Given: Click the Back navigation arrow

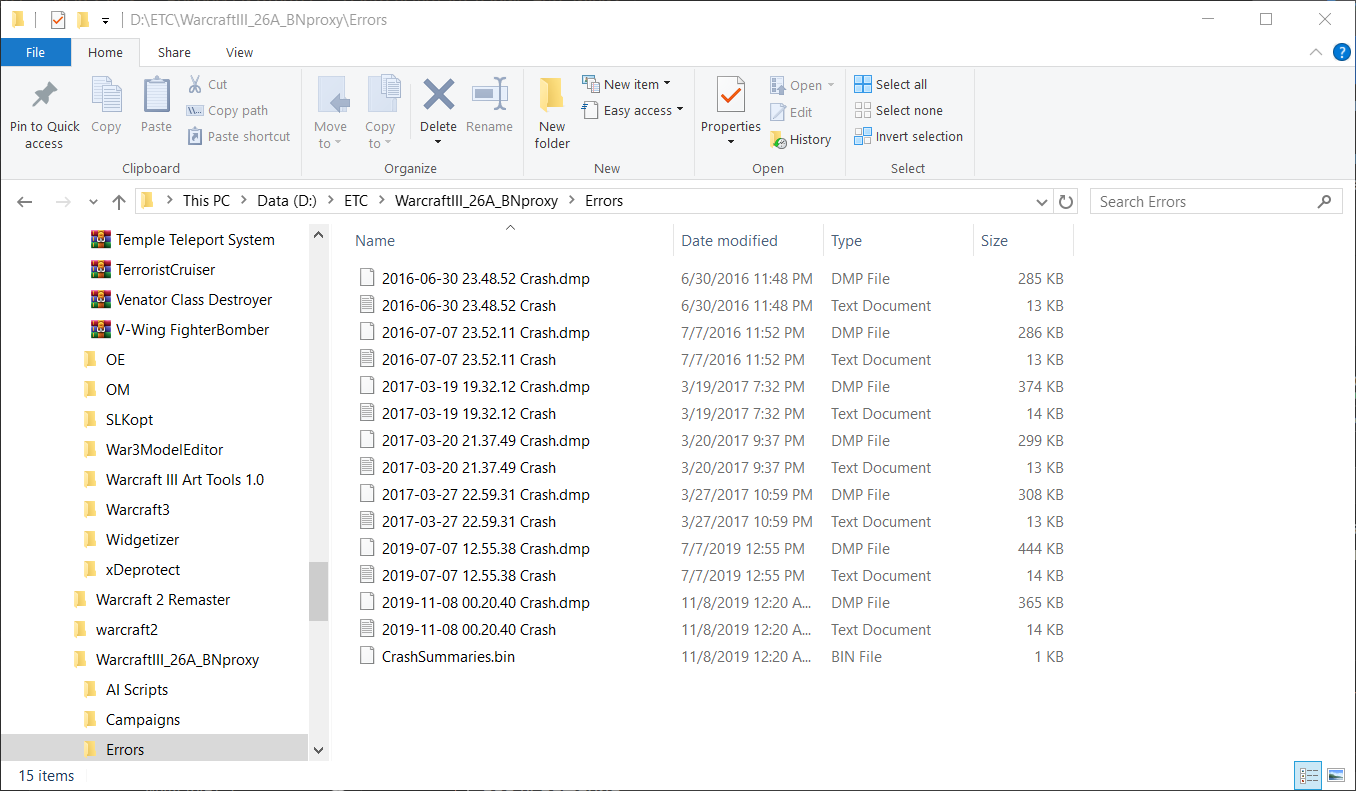Looking at the screenshot, I should (x=25, y=202).
